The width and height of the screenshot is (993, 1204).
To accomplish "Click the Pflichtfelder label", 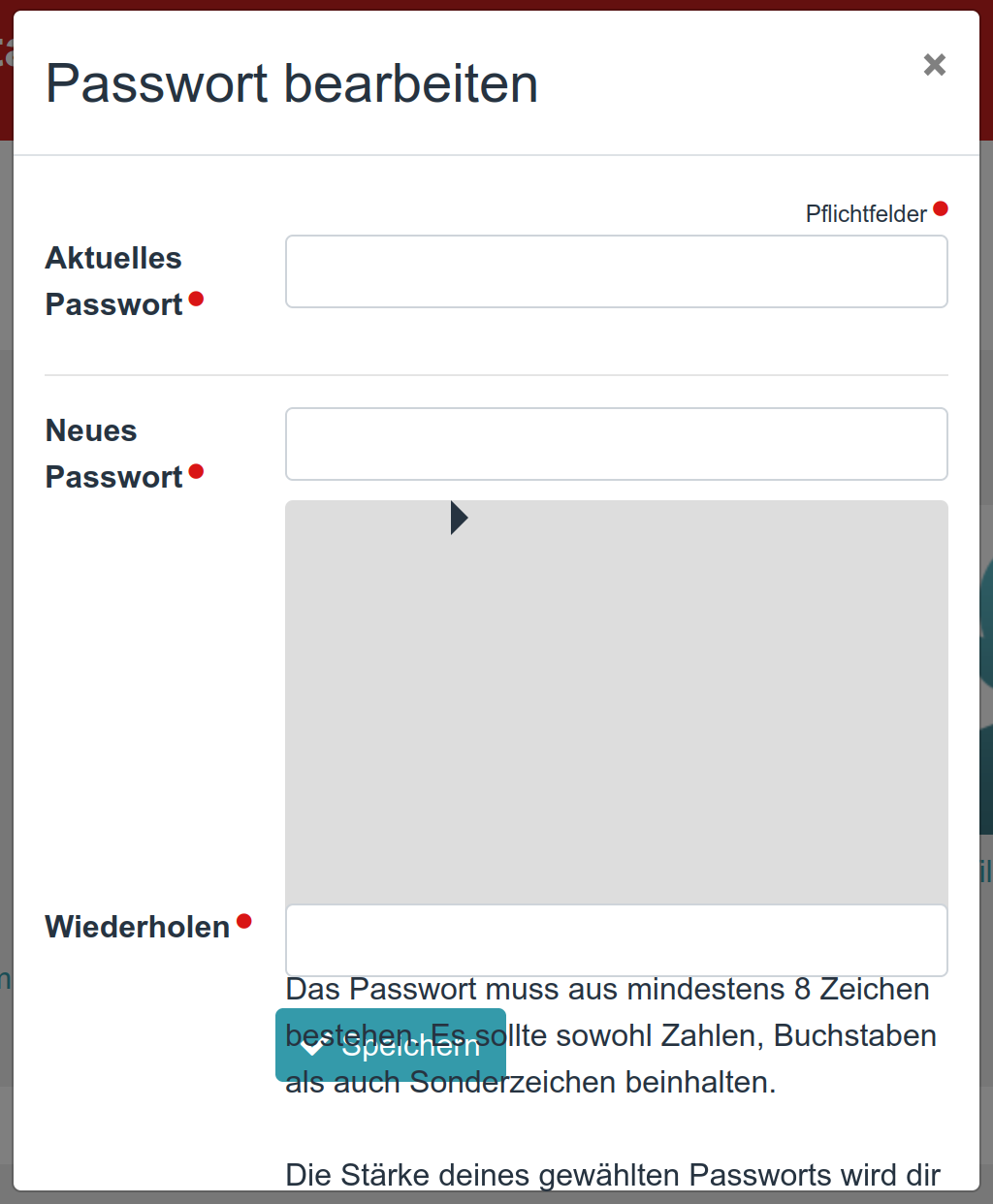I will click(x=866, y=213).
